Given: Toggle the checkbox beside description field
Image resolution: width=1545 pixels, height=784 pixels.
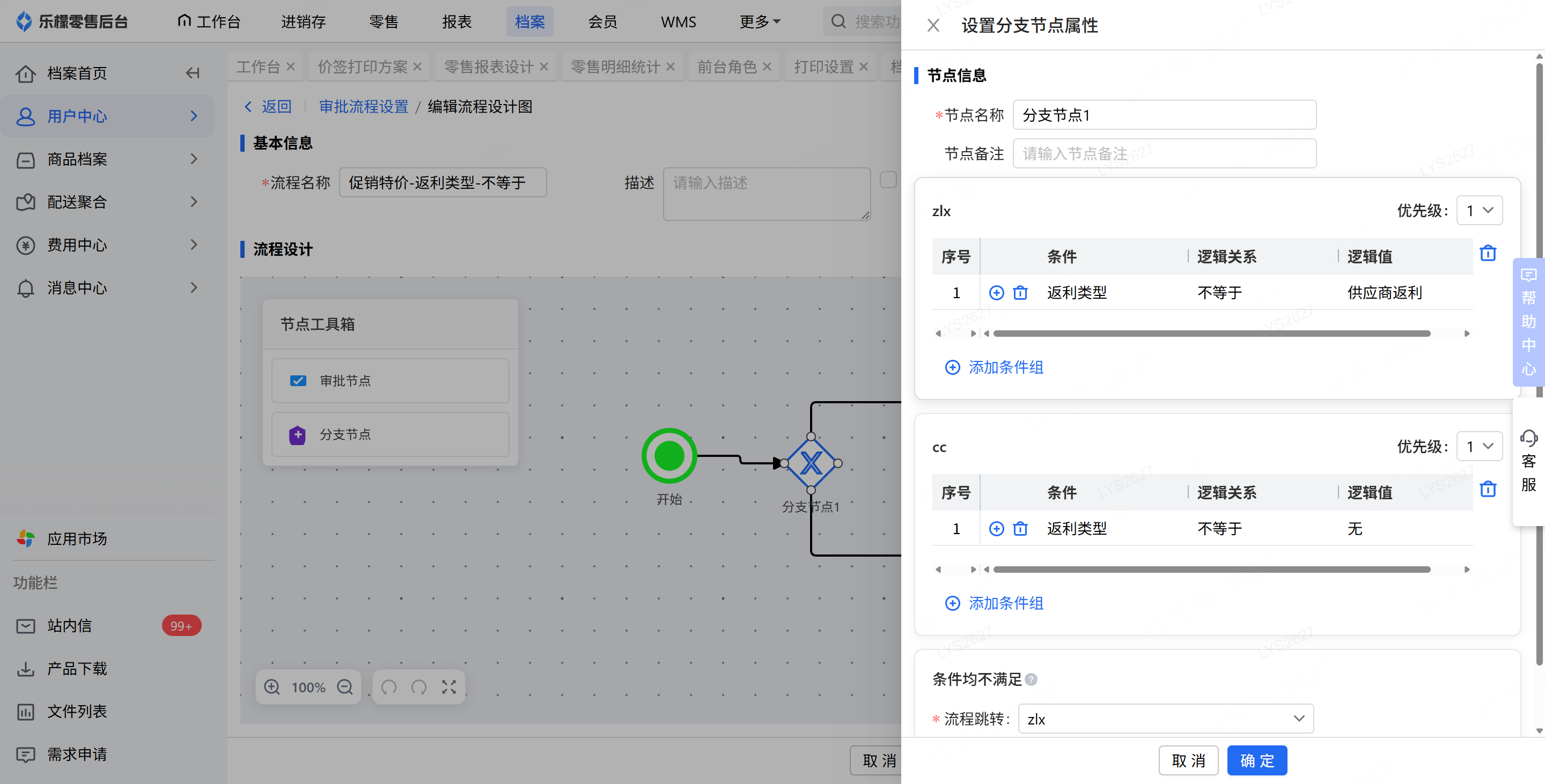Looking at the screenshot, I should pos(888,180).
